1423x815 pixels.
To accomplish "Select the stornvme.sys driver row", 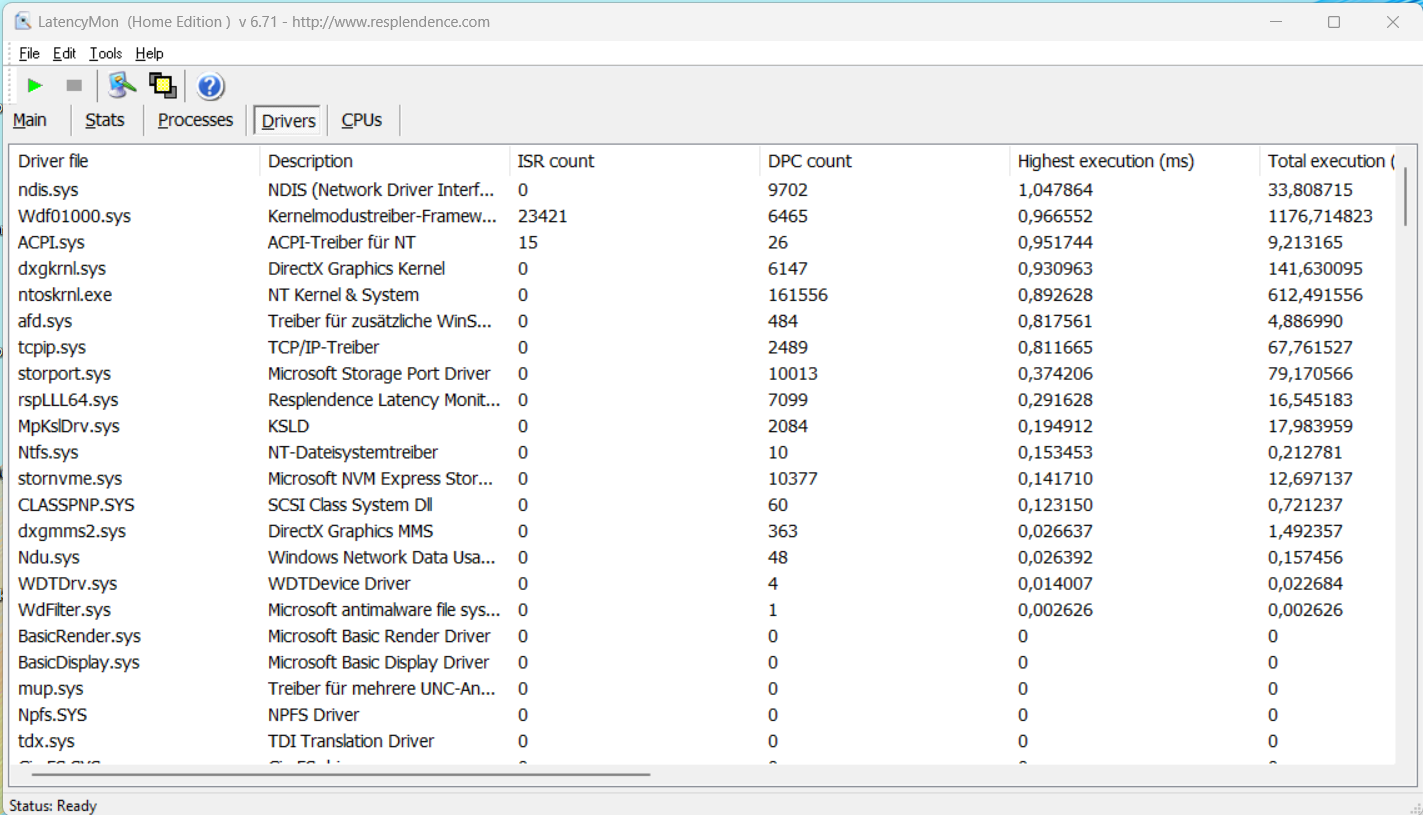I will [702, 479].
